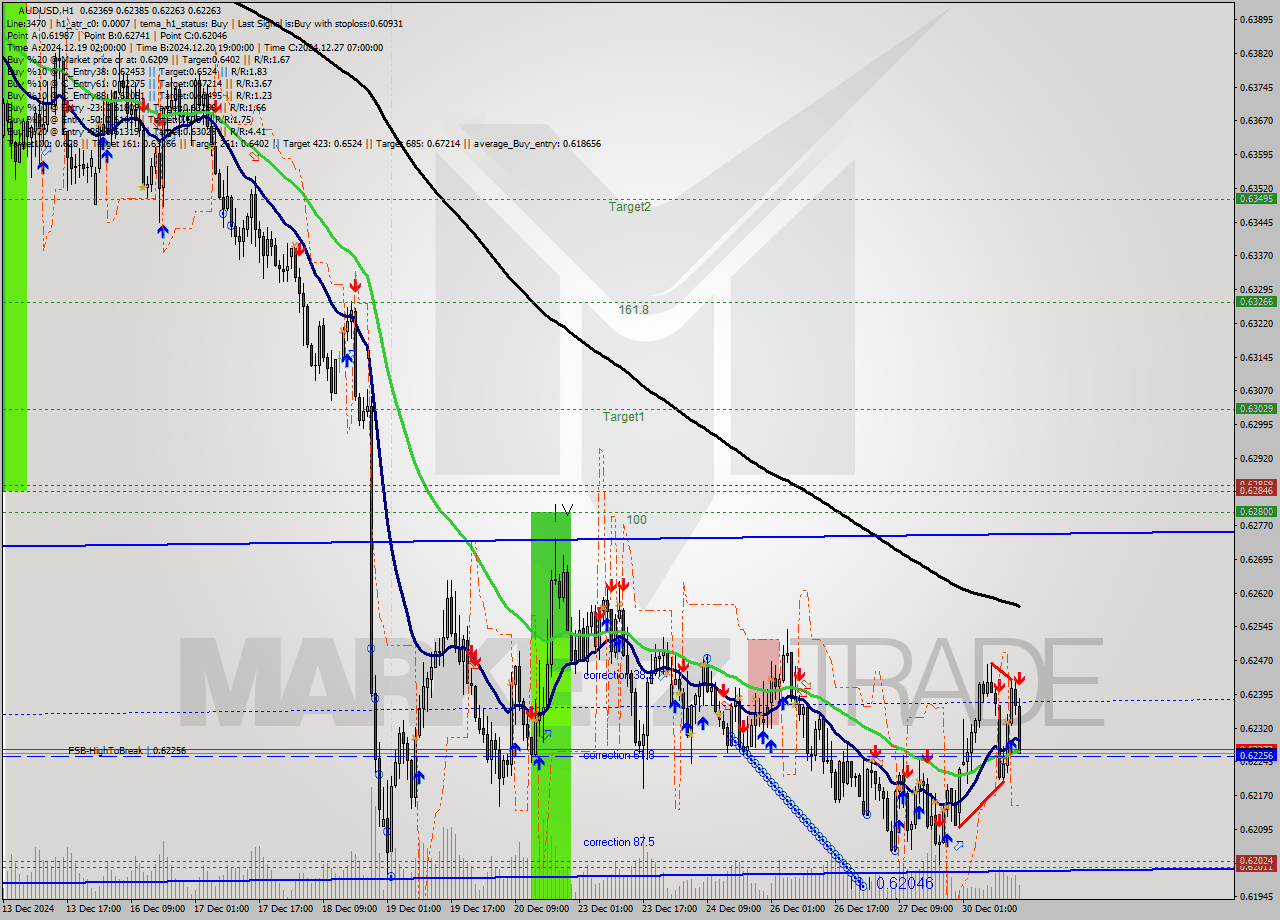The image size is (1280, 920).
Task: Click the green 0.63029 price tag
Action: tap(1256, 408)
